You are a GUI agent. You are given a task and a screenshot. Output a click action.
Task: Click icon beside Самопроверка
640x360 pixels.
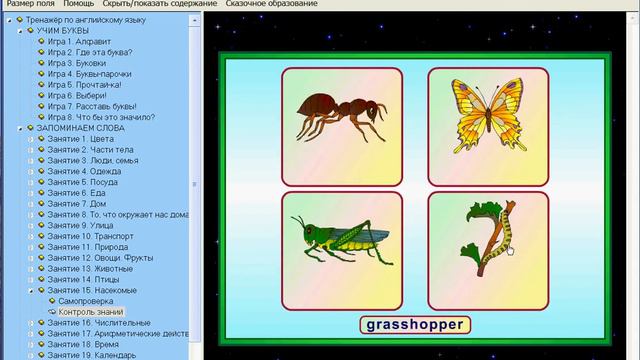pyautogui.click(x=52, y=301)
